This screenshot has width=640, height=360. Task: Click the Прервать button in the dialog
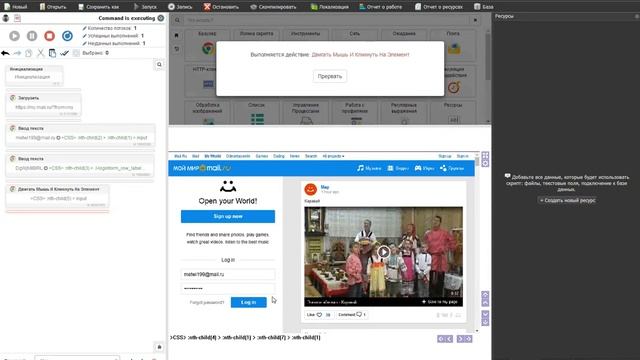pyautogui.click(x=330, y=76)
